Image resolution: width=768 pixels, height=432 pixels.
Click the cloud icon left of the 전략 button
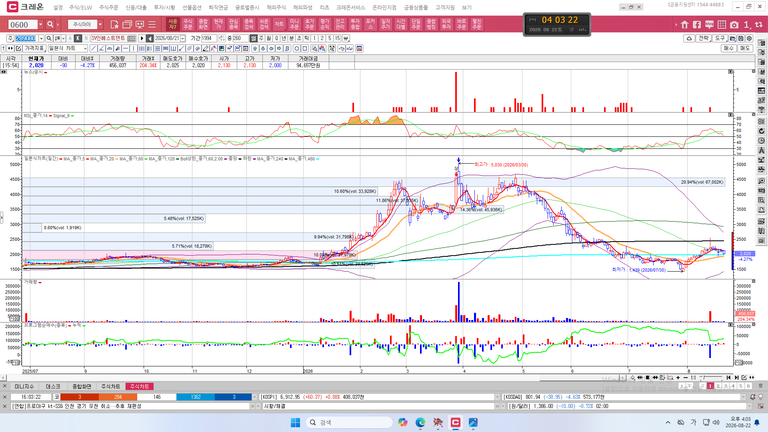tap(689, 38)
